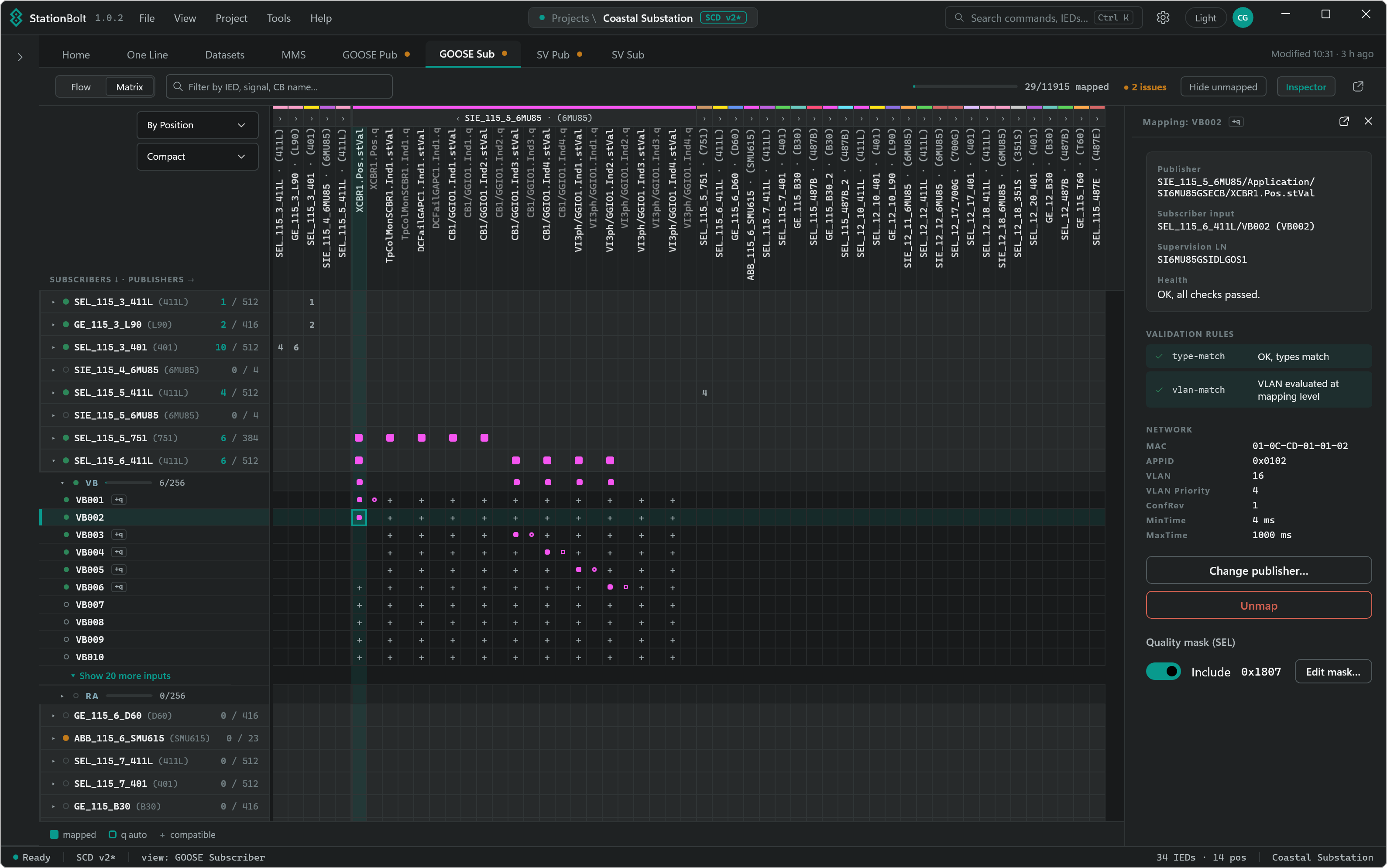
Task: Open the 2 issues indicator
Action: click(x=1145, y=87)
